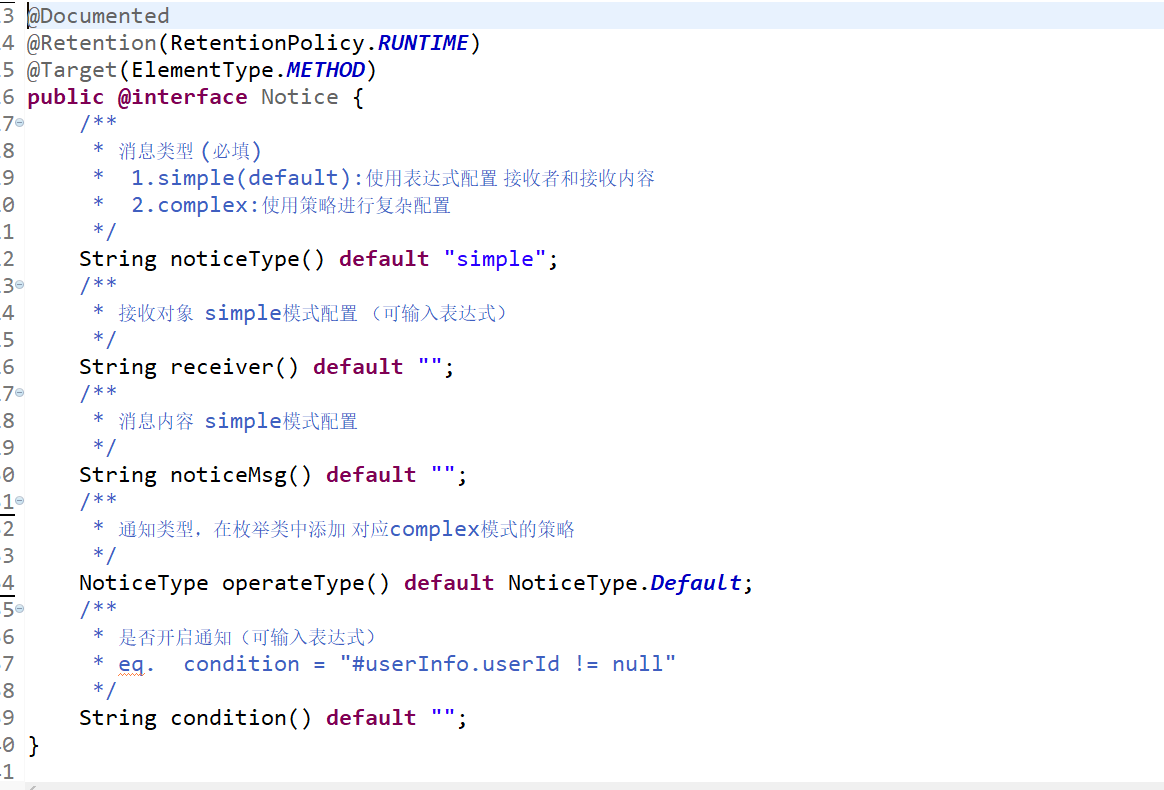Click the word condition in the eq. comment

[x=241, y=664]
